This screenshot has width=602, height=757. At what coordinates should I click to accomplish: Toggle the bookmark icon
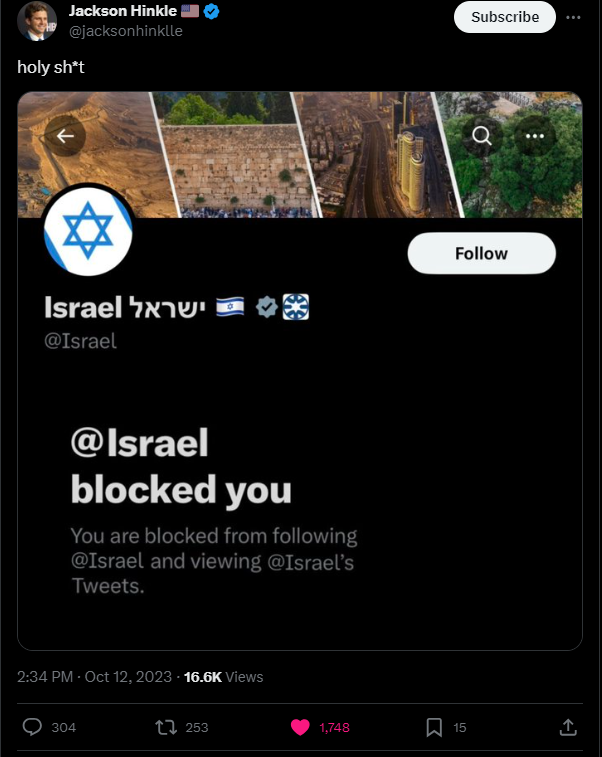(434, 727)
